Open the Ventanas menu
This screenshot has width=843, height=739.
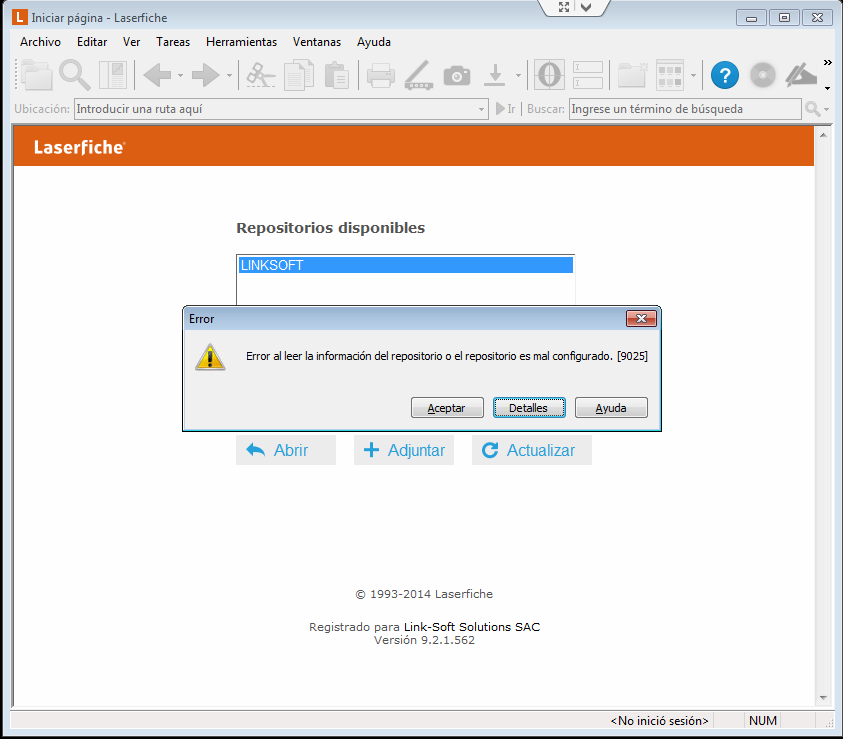point(317,42)
